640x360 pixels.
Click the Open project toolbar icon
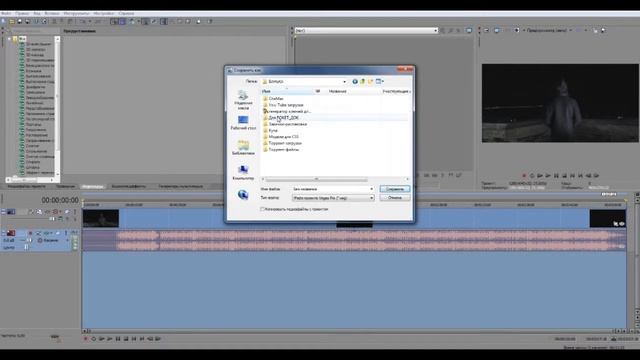(12, 21)
